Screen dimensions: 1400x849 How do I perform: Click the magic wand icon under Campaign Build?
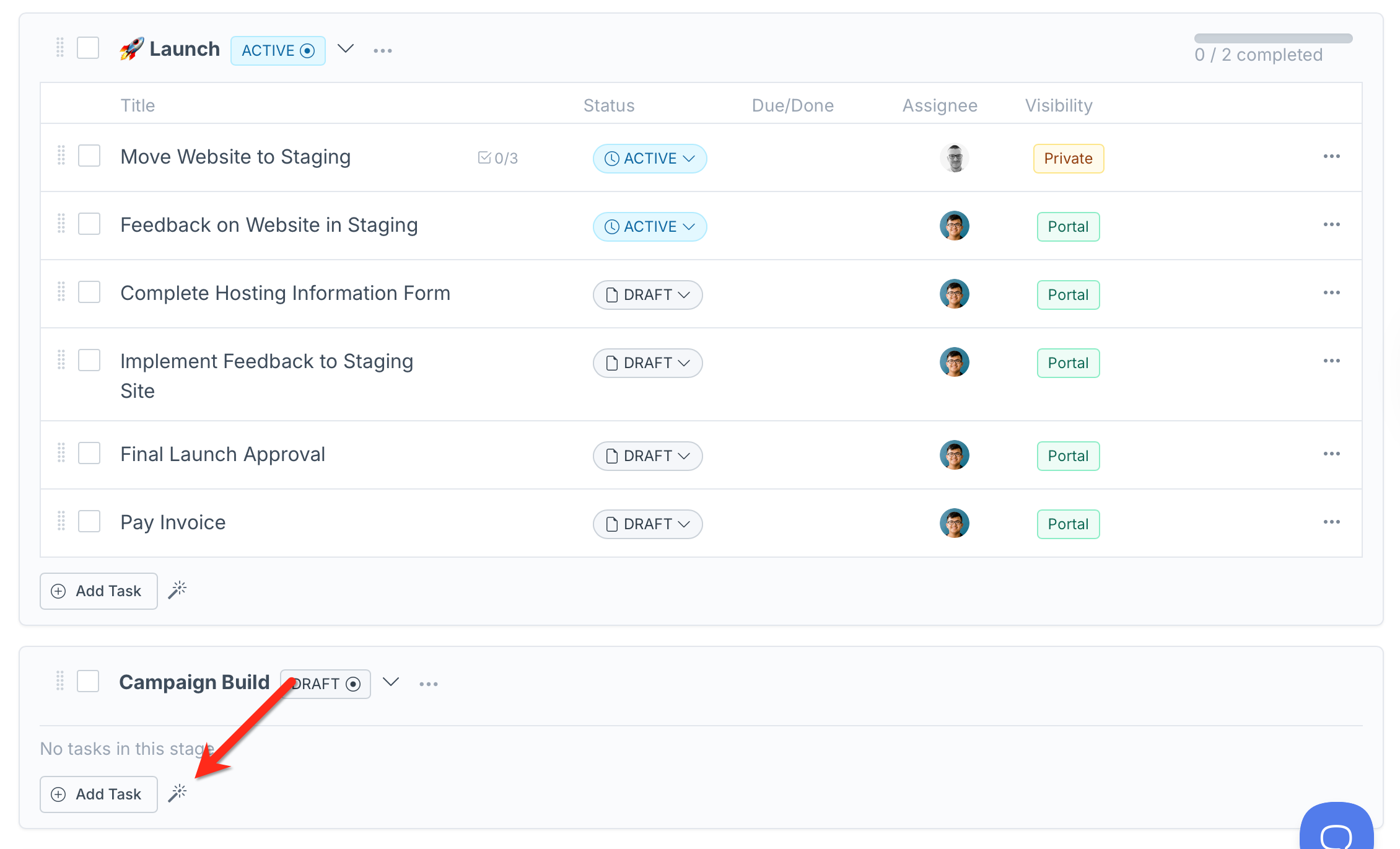tap(177, 793)
